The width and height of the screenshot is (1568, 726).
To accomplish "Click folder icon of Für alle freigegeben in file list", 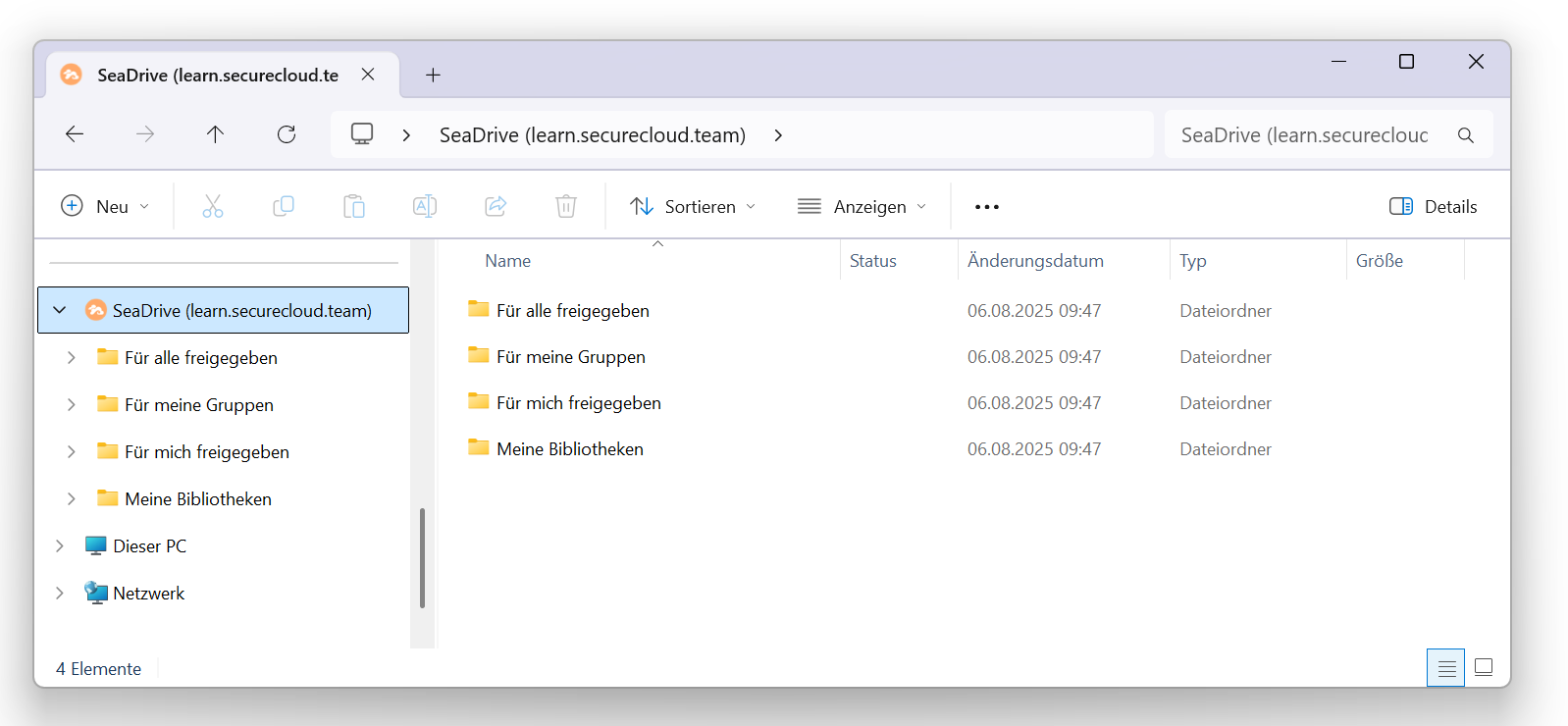I will [x=479, y=309].
